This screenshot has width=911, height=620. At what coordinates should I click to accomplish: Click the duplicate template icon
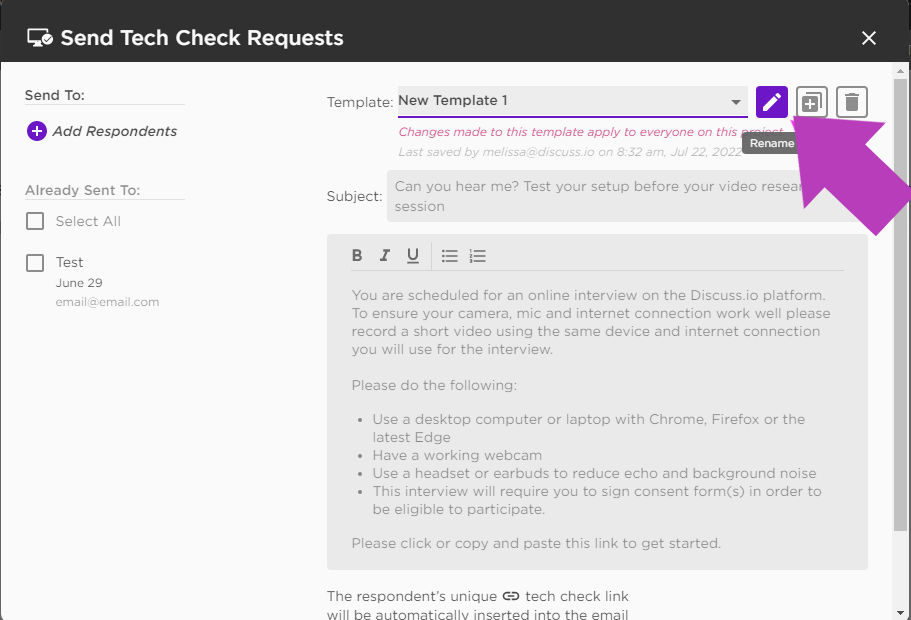click(812, 102)
